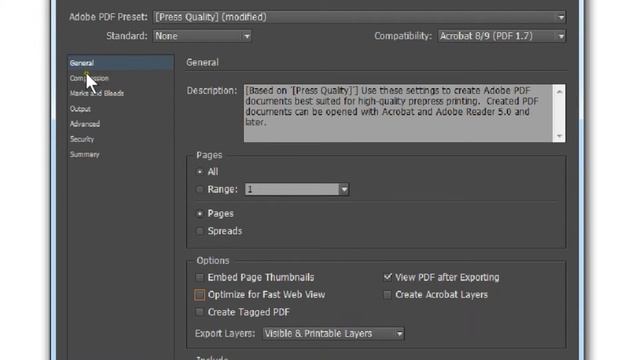Image resolution: width=640 pixels, height=360 pixels.
Task: Click inside the Description text box
Action: 398,113
